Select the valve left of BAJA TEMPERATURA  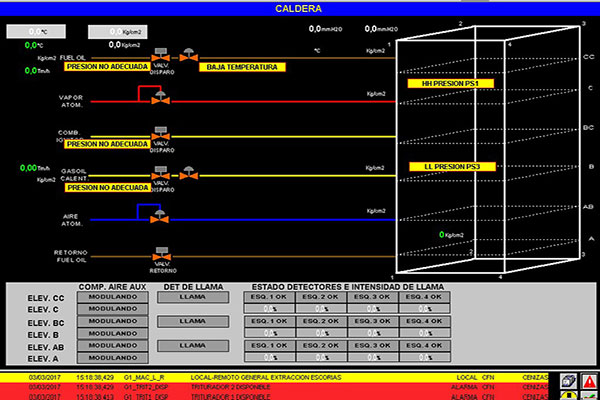click(x=189, y=56)
